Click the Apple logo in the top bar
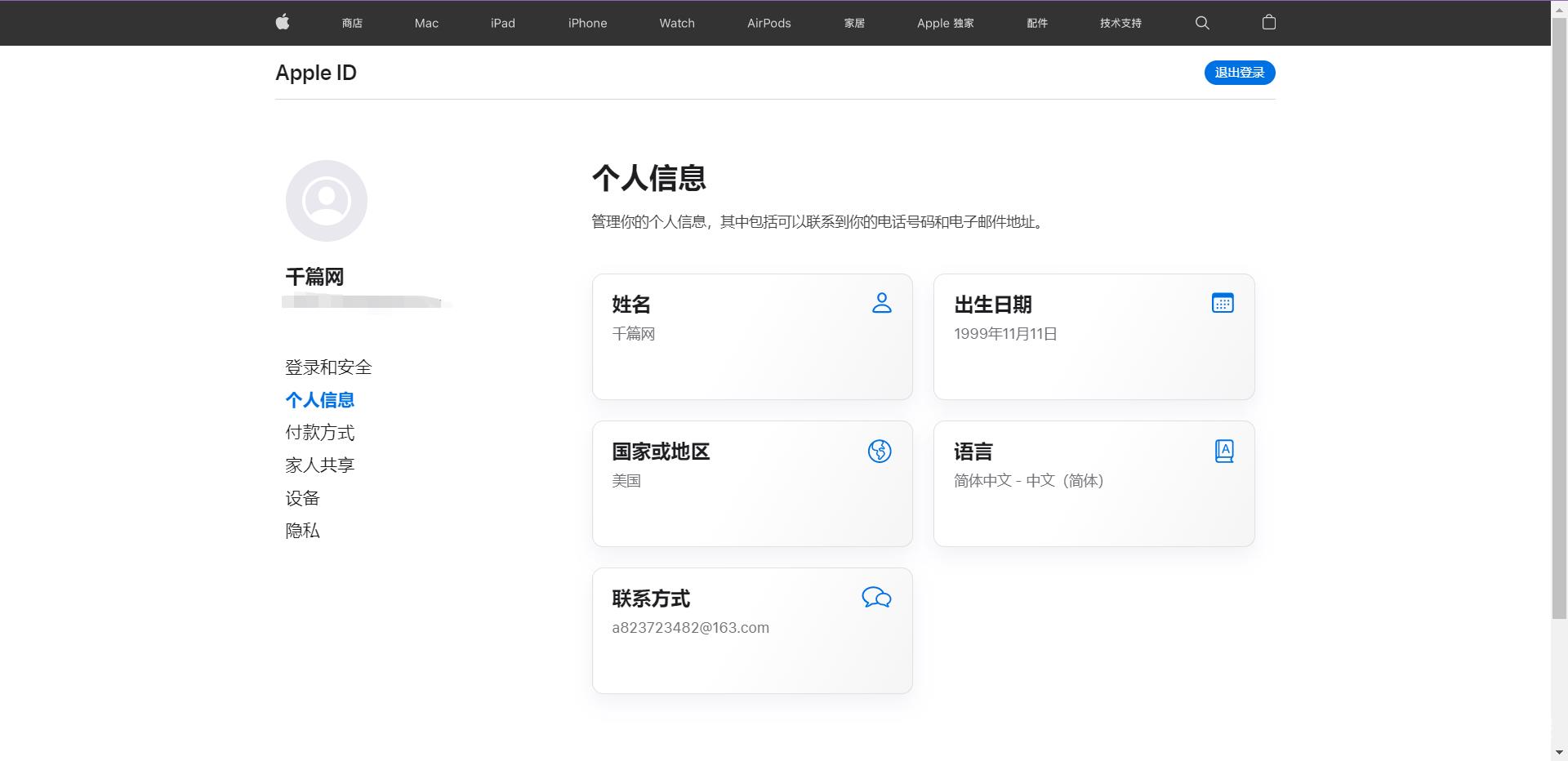This screenshot has width=1568, height=761. pyautogui.click(x=283, y=22)
